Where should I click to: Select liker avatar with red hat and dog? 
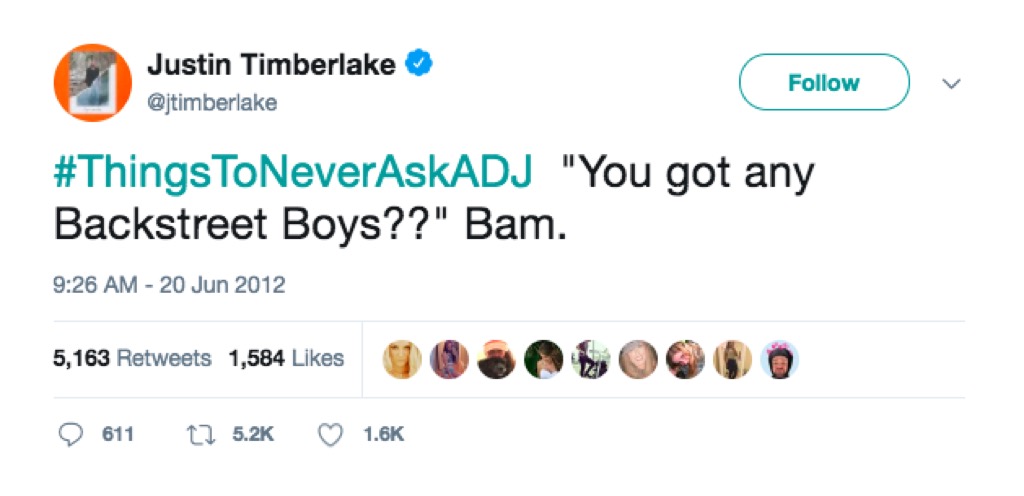pyautogui.click(x=497, y=358)
